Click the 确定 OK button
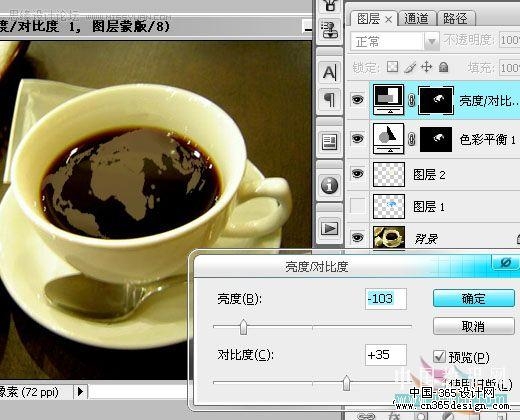Viewport: 520px width, 420px height. (473, 298)
